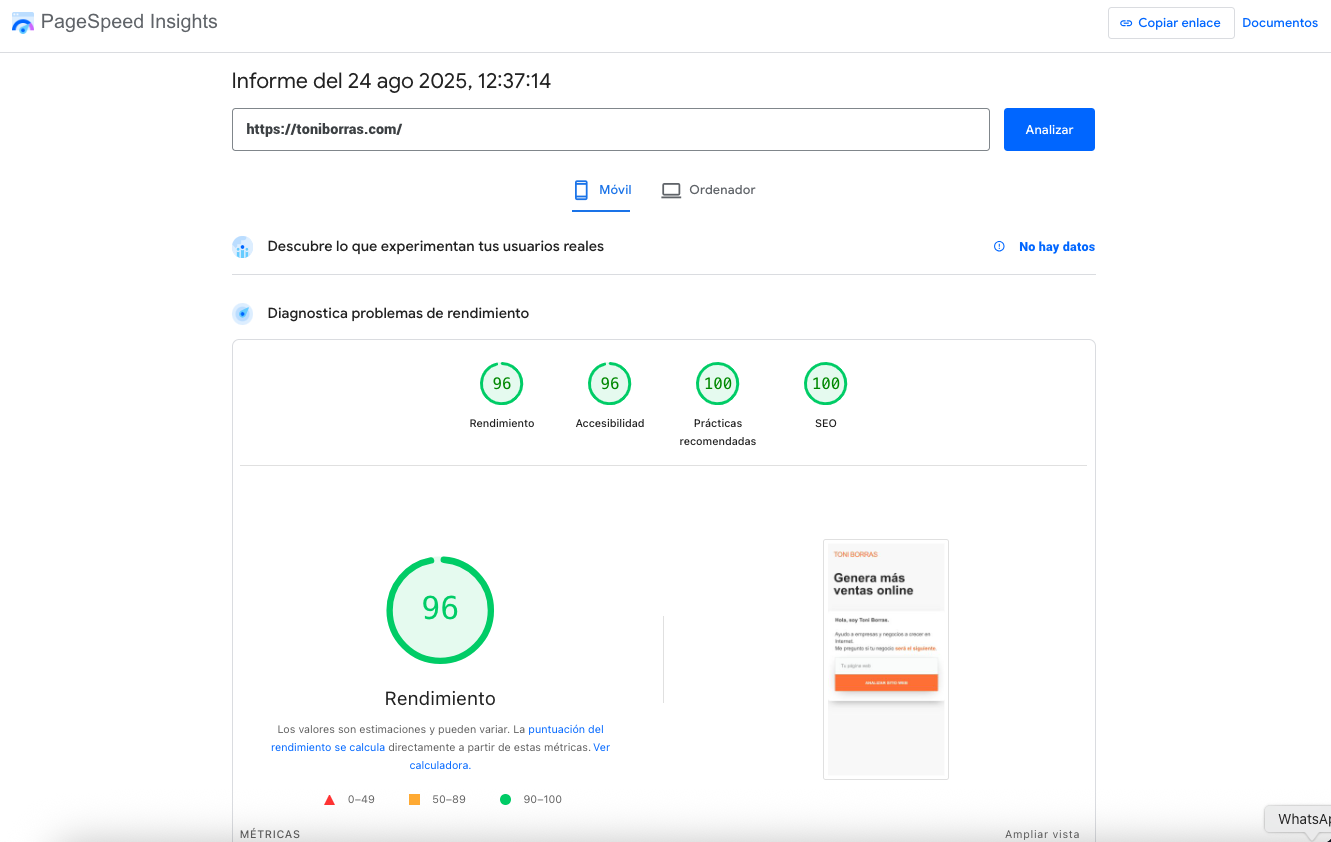Click Diagnostica problemas de rendimiento heading
Image resolution: width=1331 pixels, height=842 pixels.
(398, 313)
